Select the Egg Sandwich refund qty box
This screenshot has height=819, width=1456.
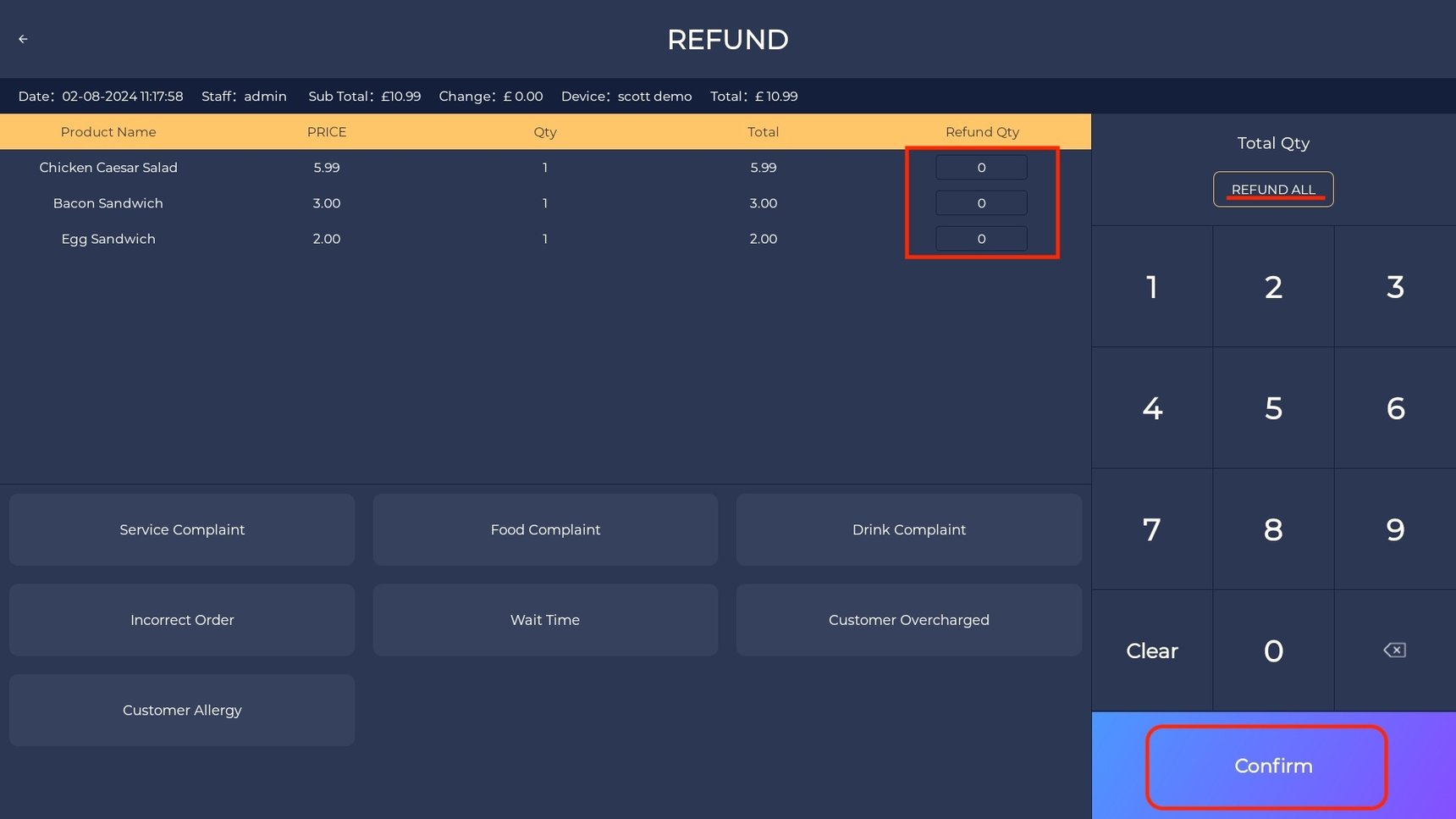pos(981,239)
